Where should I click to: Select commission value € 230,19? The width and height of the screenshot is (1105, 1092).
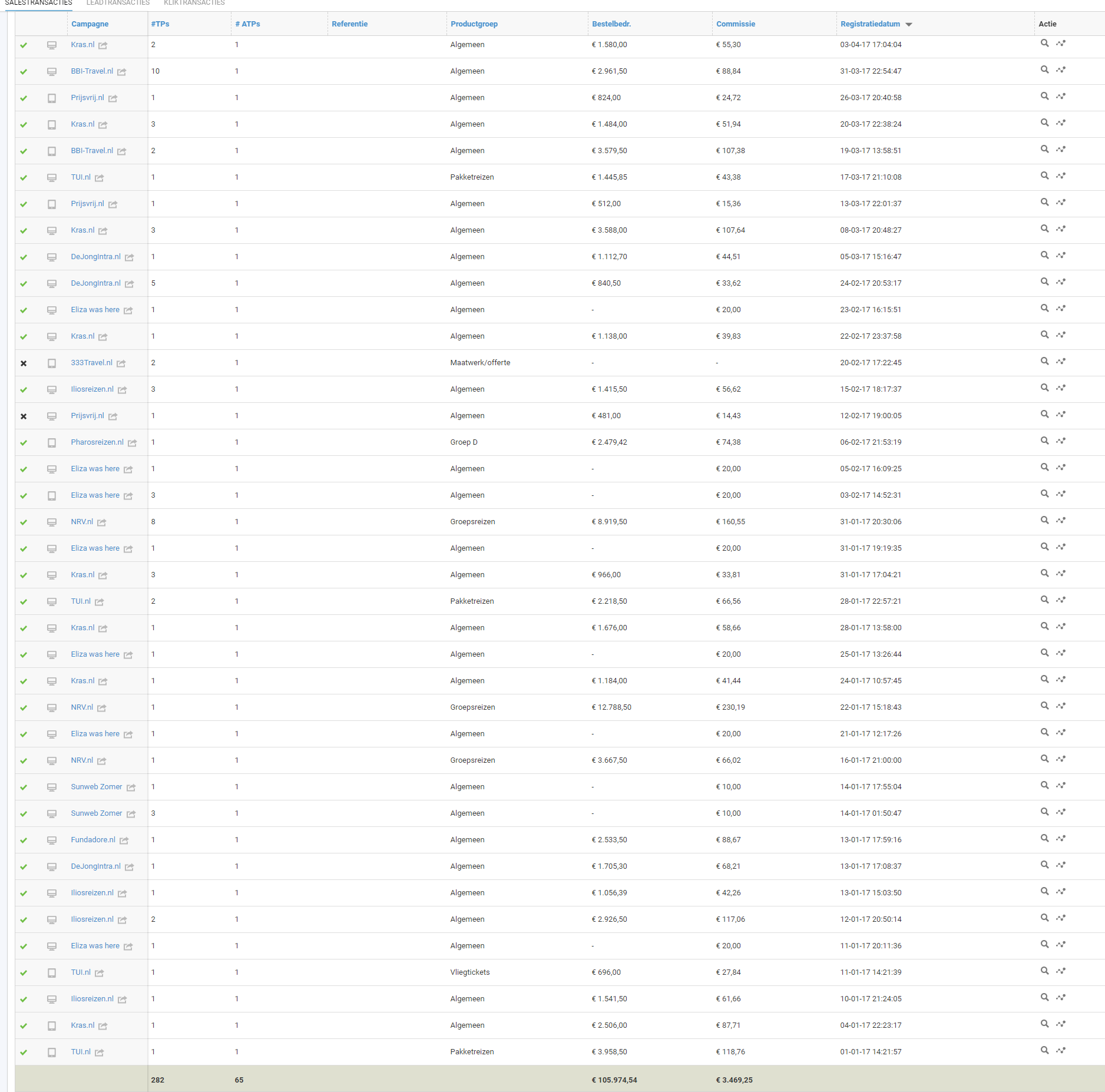[730, 707]
